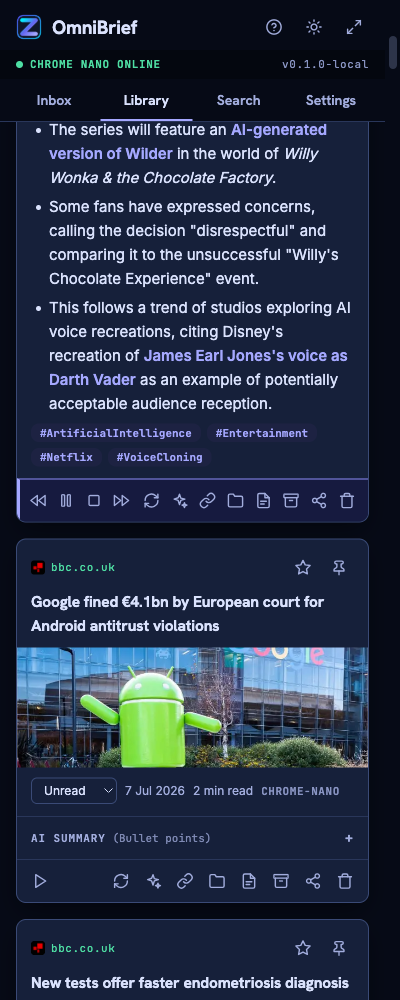Archive the Google fined article
Viewport: 400px width, 1000px height.
(x=281, y=881)
